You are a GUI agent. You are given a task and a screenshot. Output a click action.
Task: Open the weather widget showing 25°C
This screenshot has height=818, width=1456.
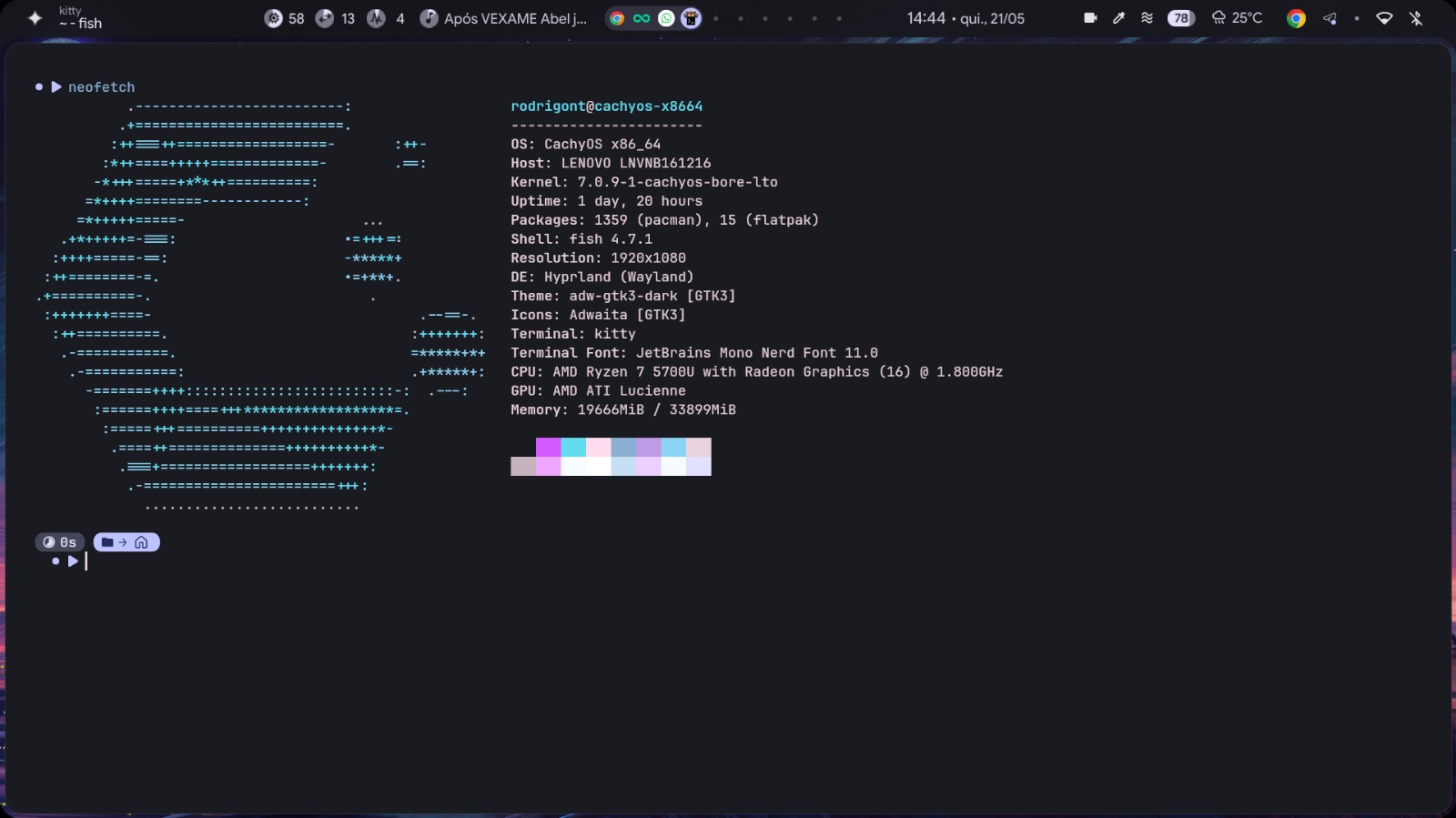1238,18
